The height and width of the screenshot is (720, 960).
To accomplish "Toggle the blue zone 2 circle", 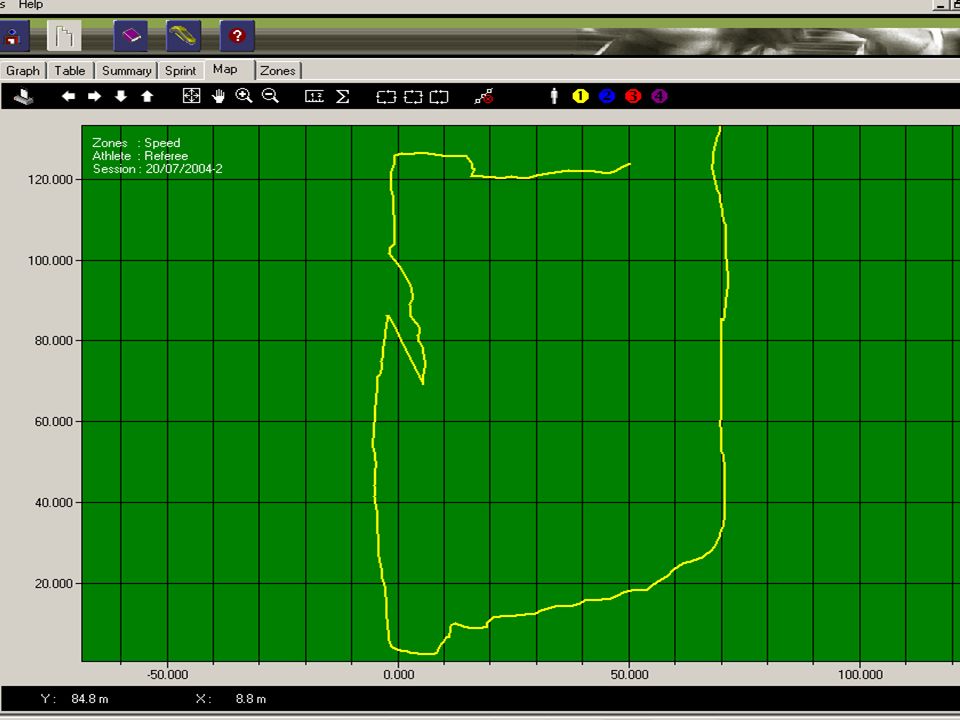I will point(607,96).
